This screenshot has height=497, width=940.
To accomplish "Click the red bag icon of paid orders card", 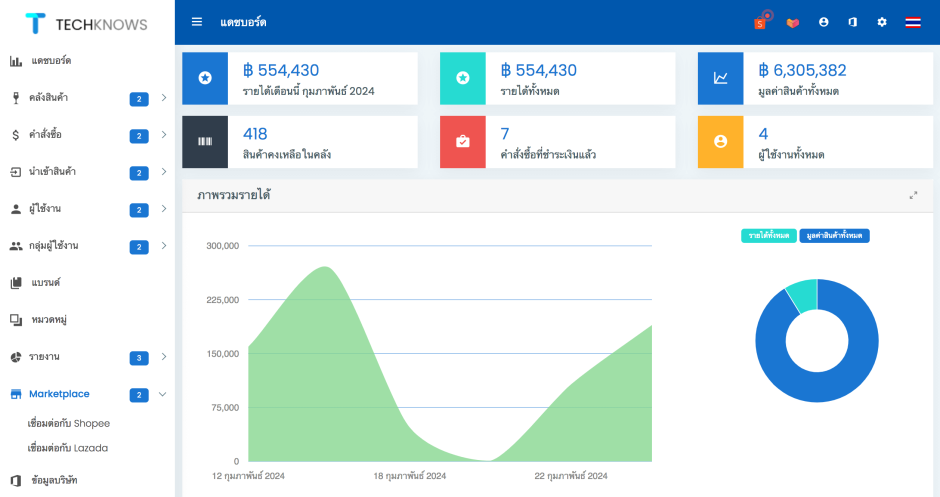I will pyautogui.click(x=463, y=141).
